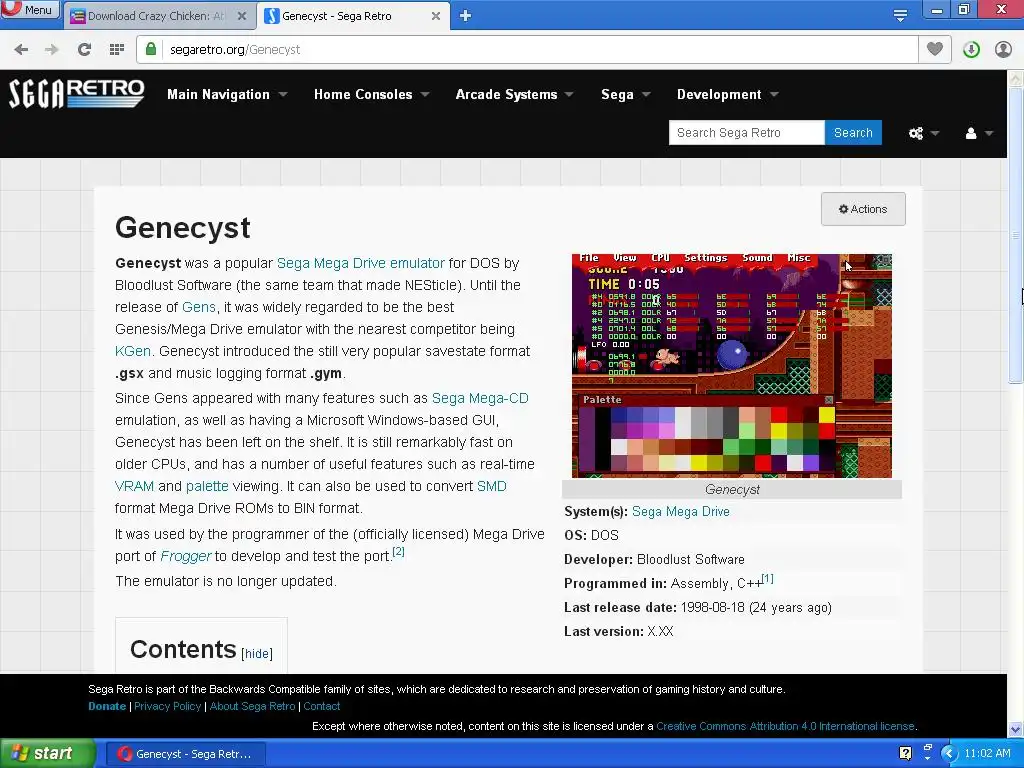The height and width of the screenshot is (768, 1024).
Task: Expand hidden tray icons with arrow
Action: pyautogui.click(x=948, y=754)
